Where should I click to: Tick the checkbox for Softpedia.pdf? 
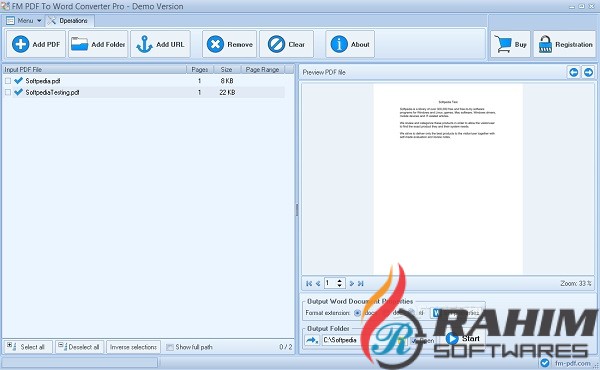8,81
